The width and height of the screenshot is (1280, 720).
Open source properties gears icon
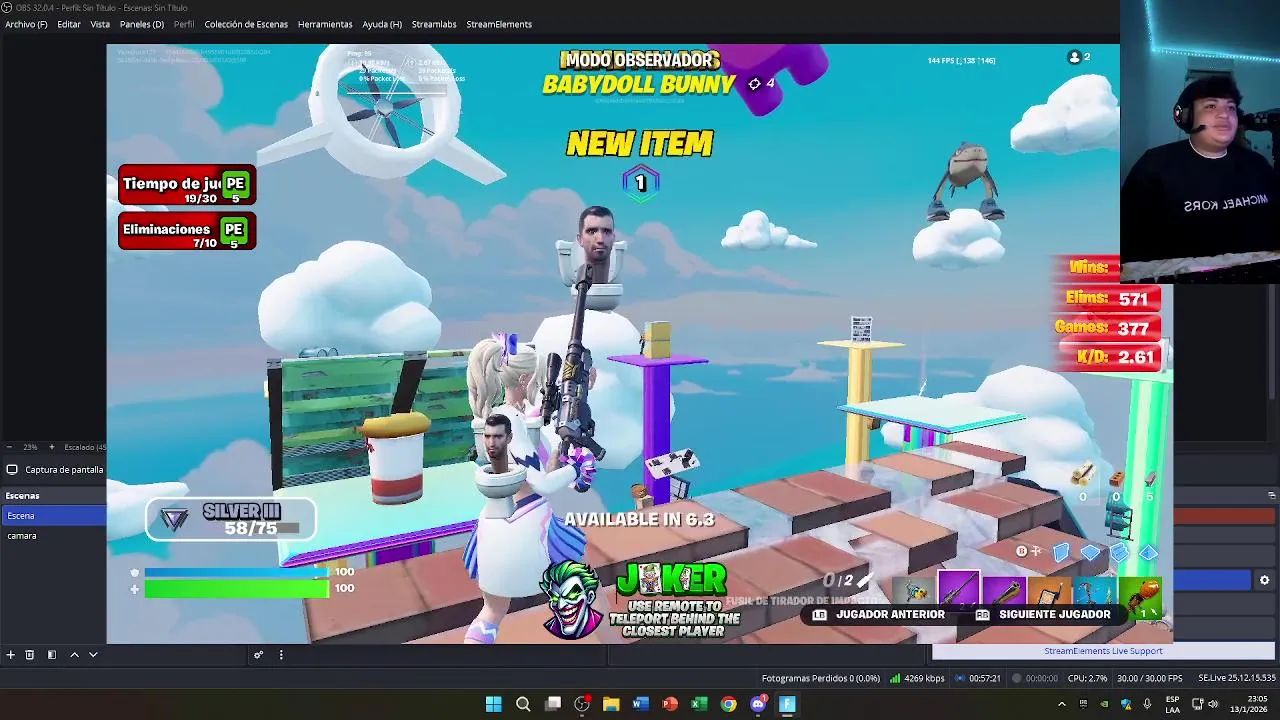(258, 654)
